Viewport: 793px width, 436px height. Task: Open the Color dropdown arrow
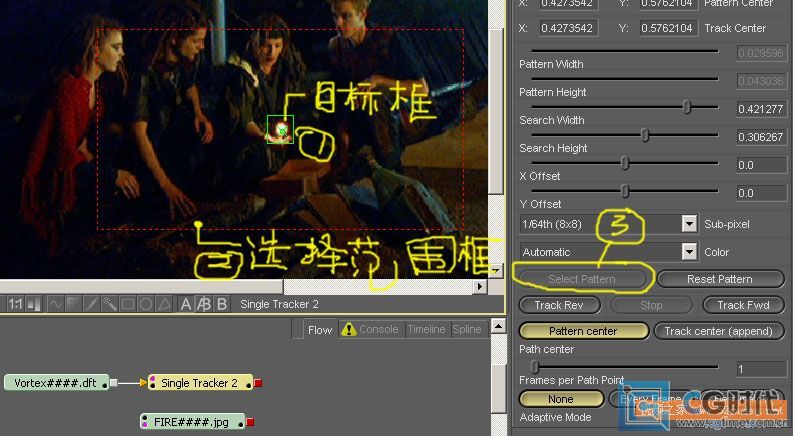click(689, 251)
